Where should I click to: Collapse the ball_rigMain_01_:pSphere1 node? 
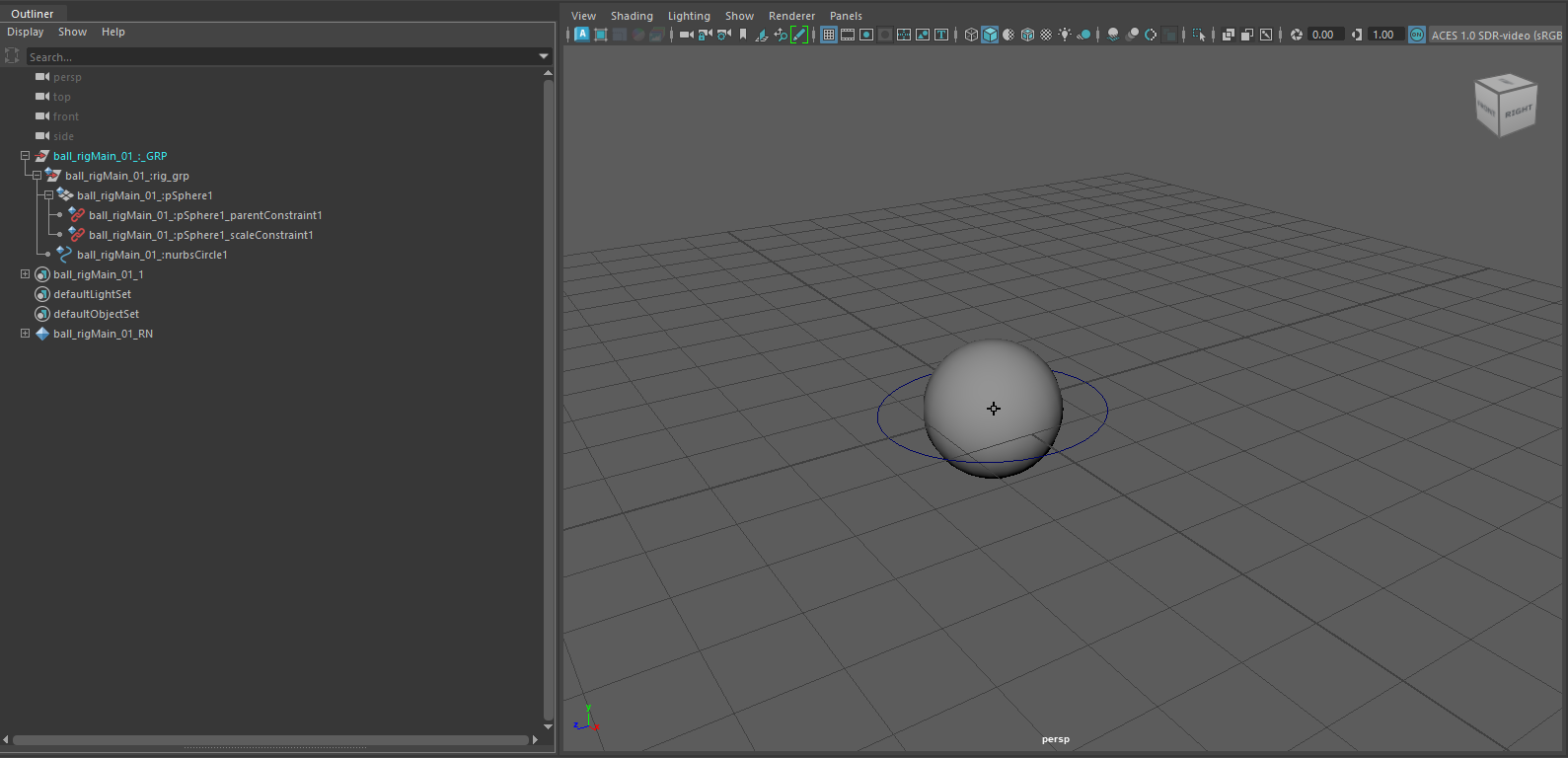48,195
